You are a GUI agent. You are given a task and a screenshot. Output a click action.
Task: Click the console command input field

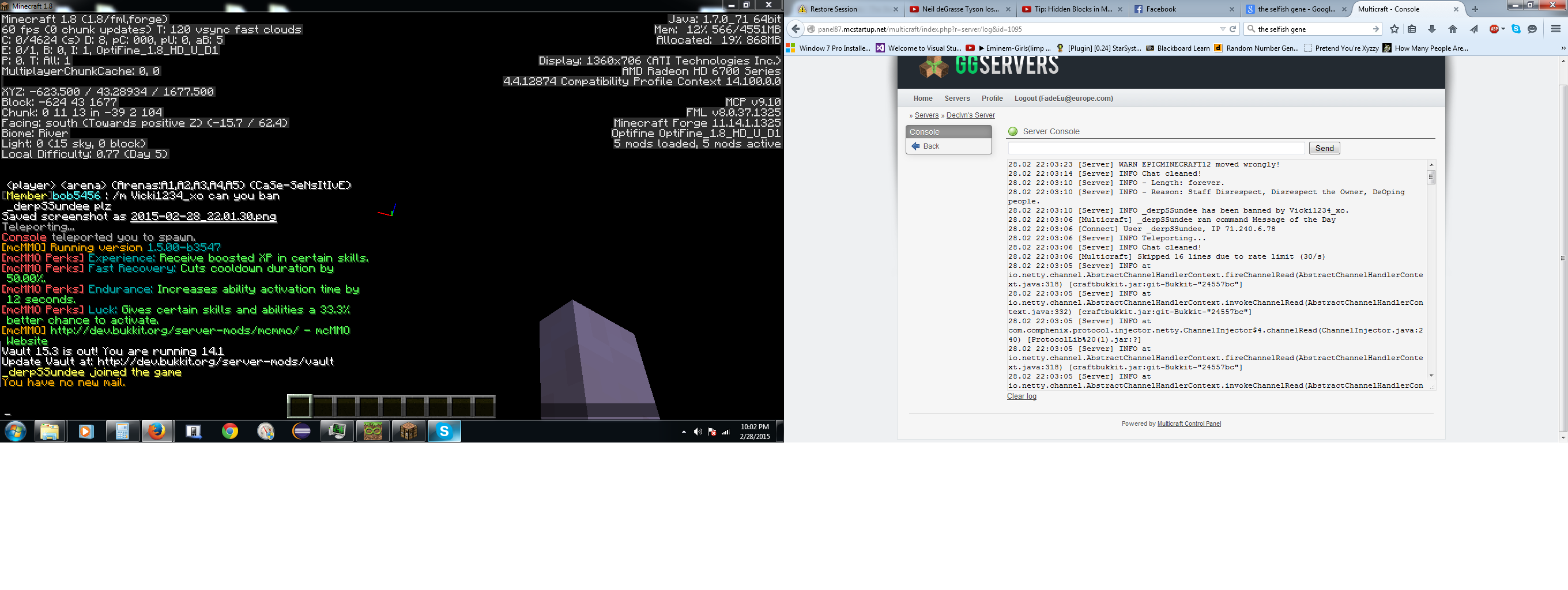point(1156,148)
